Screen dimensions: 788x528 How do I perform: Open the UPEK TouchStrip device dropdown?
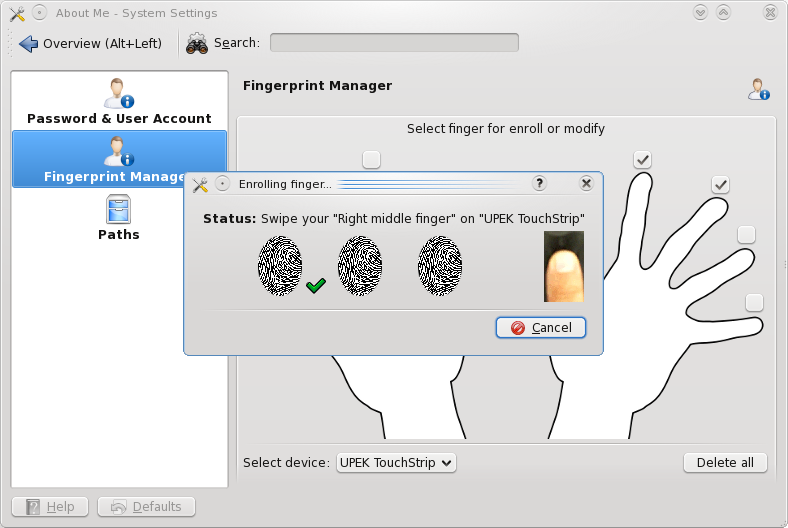pyautogui.click(x=396, y=463)
